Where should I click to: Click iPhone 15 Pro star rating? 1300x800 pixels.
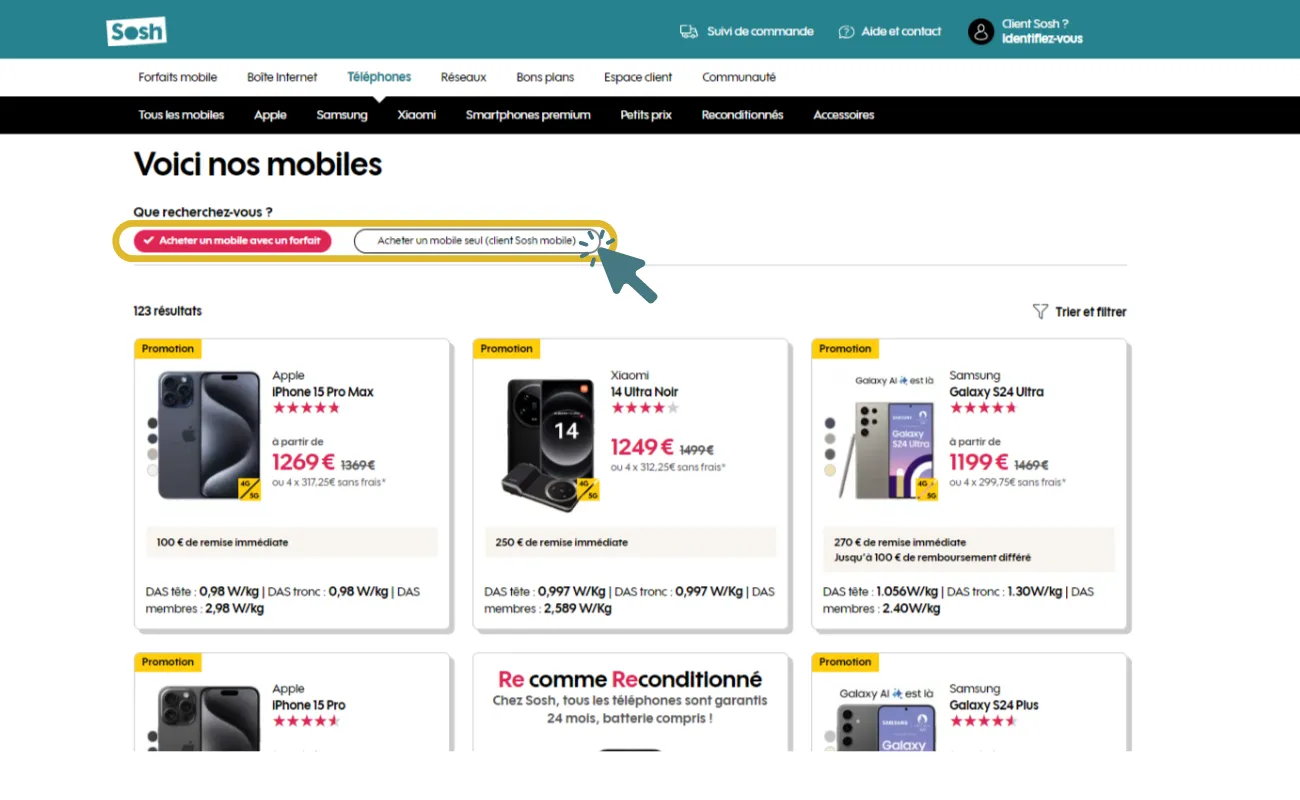(x=306, y=721)
